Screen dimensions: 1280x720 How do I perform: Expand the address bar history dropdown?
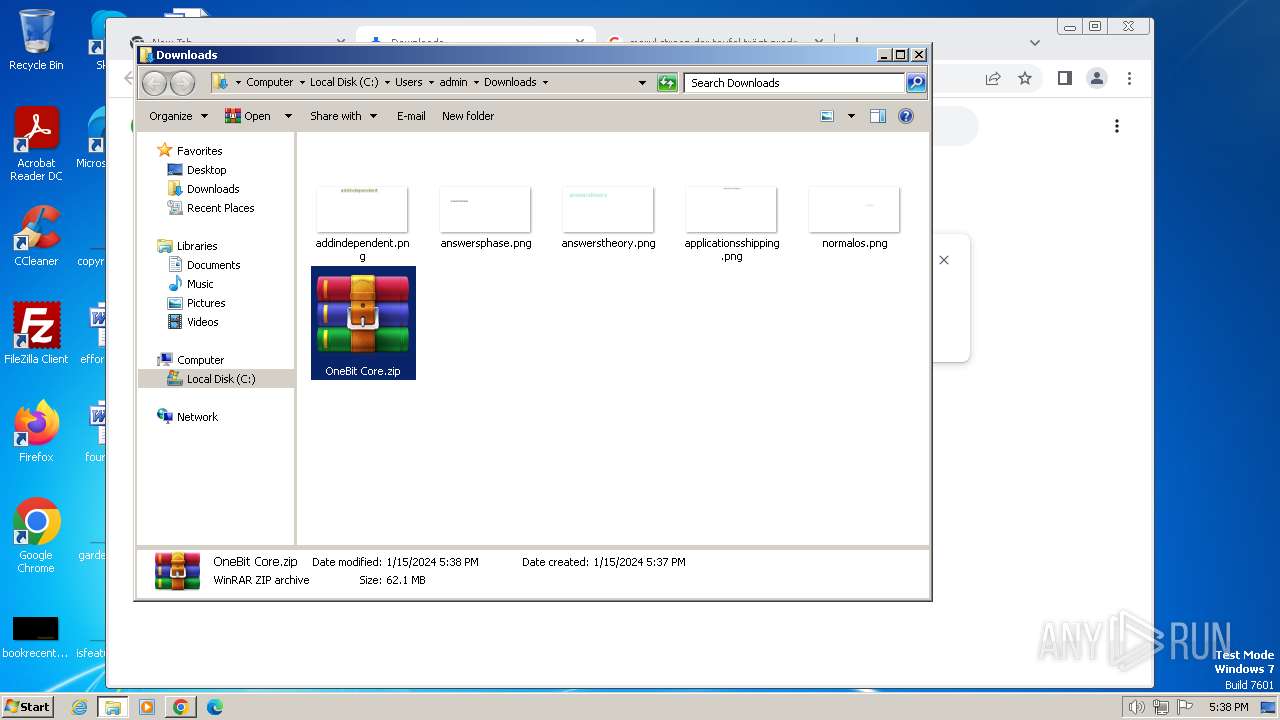pos(642,83)
